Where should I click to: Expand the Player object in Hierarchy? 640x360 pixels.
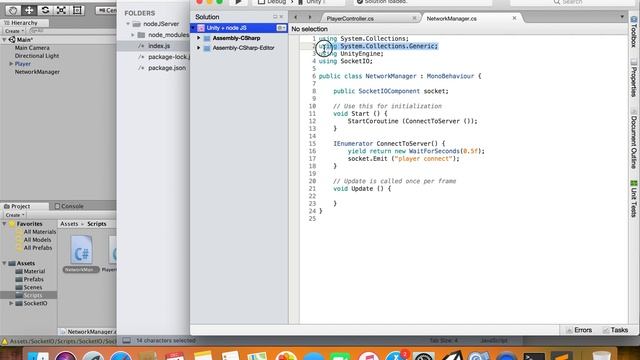(x=11, y=64)
